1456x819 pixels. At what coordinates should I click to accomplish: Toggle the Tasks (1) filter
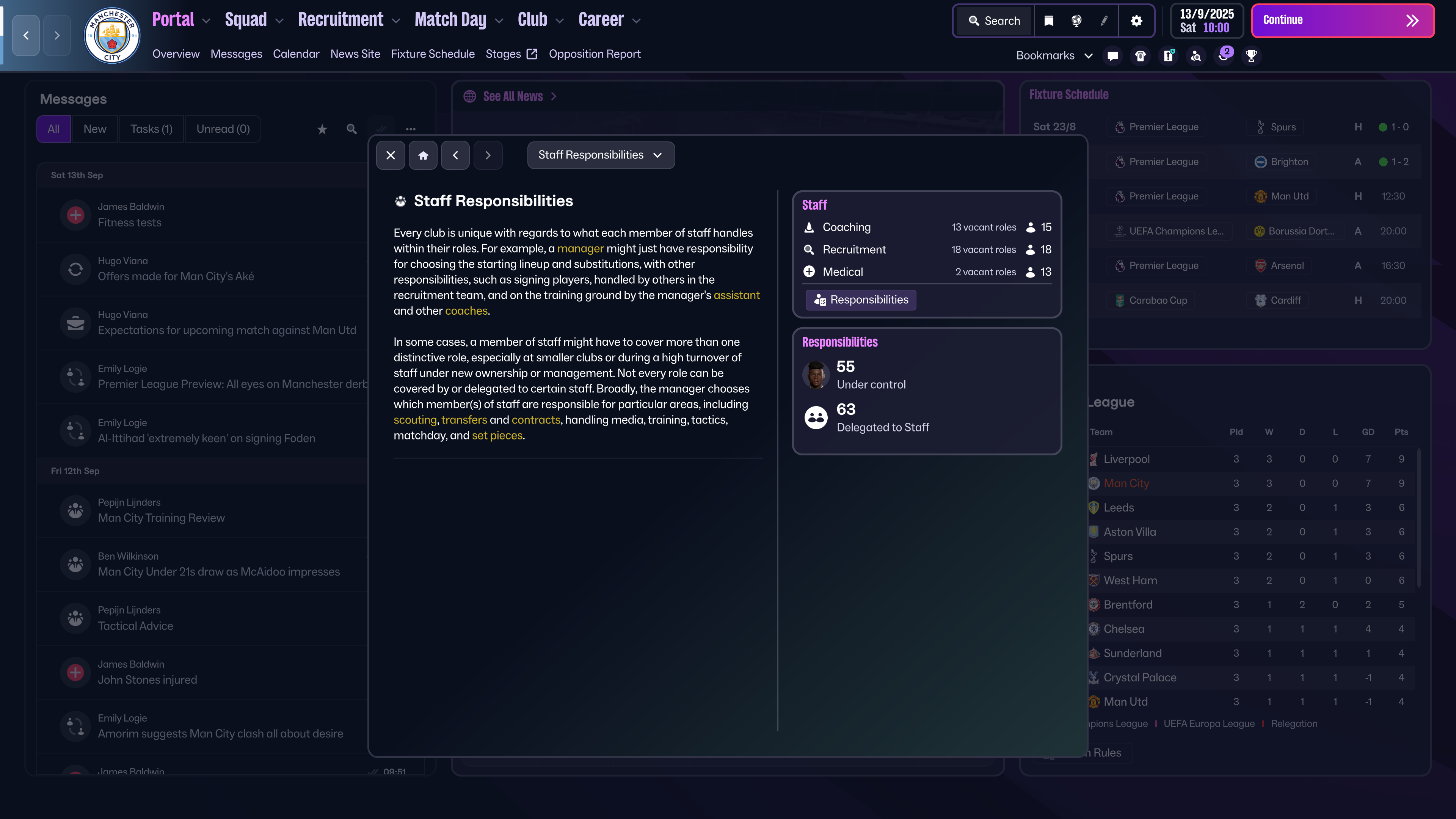(151, 129)
